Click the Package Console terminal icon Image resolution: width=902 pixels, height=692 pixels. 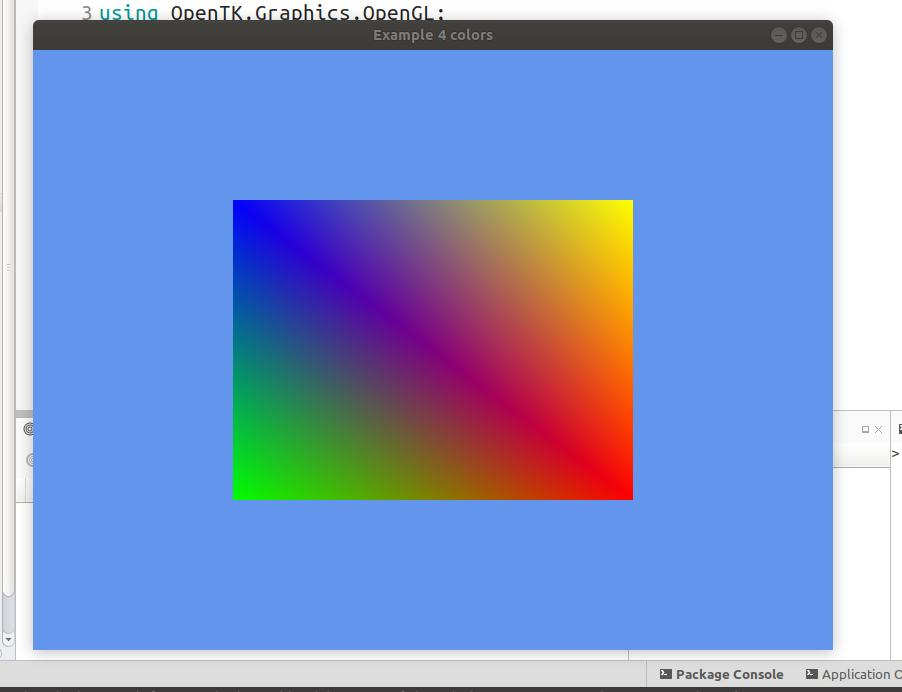pos(666,675)
